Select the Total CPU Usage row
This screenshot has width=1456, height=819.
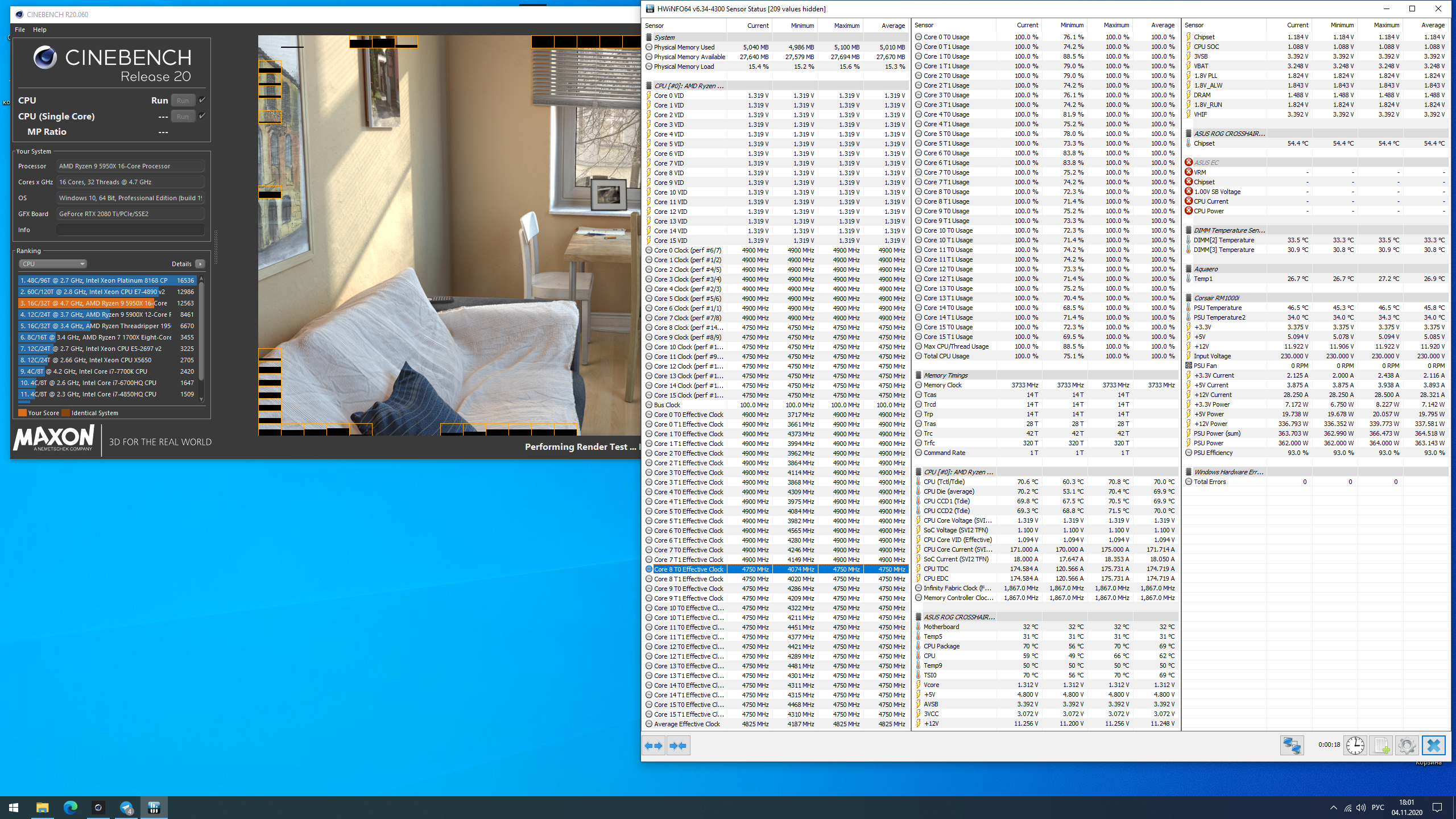coord(1045,356)
